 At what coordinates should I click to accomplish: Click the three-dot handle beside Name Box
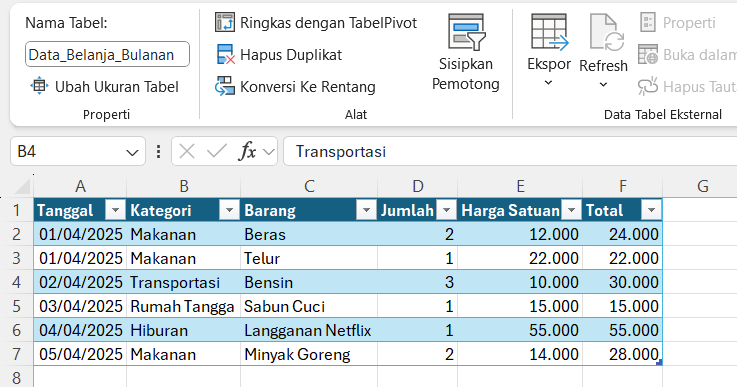coord(158,151)
